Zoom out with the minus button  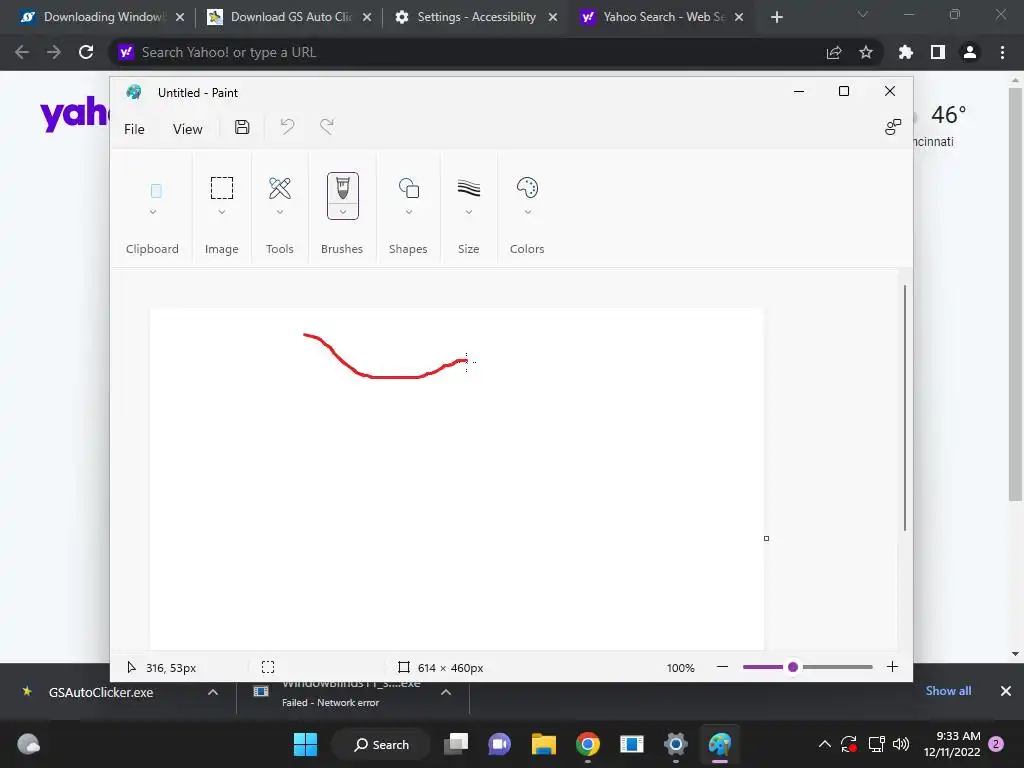click(722, 667)
